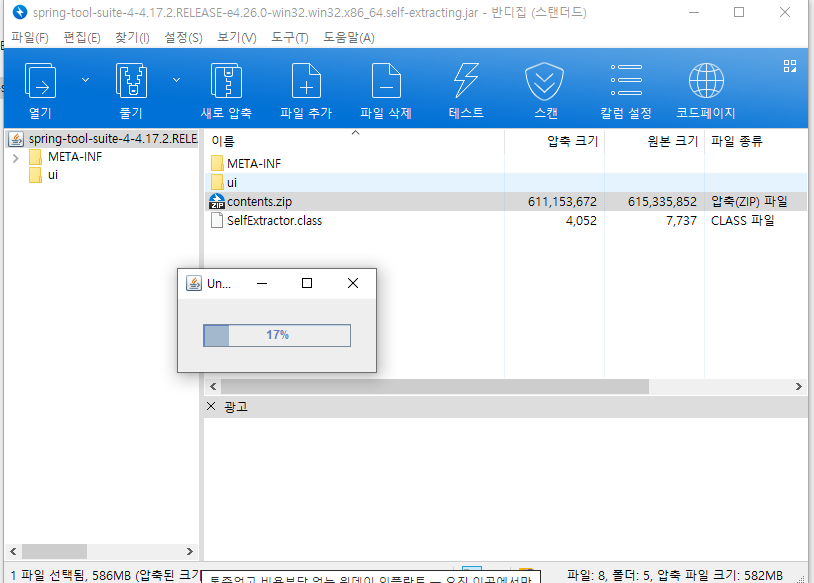Click the 테스트 lightning icon
Viewport: 814px width, 583px height.
coord(466,81)
